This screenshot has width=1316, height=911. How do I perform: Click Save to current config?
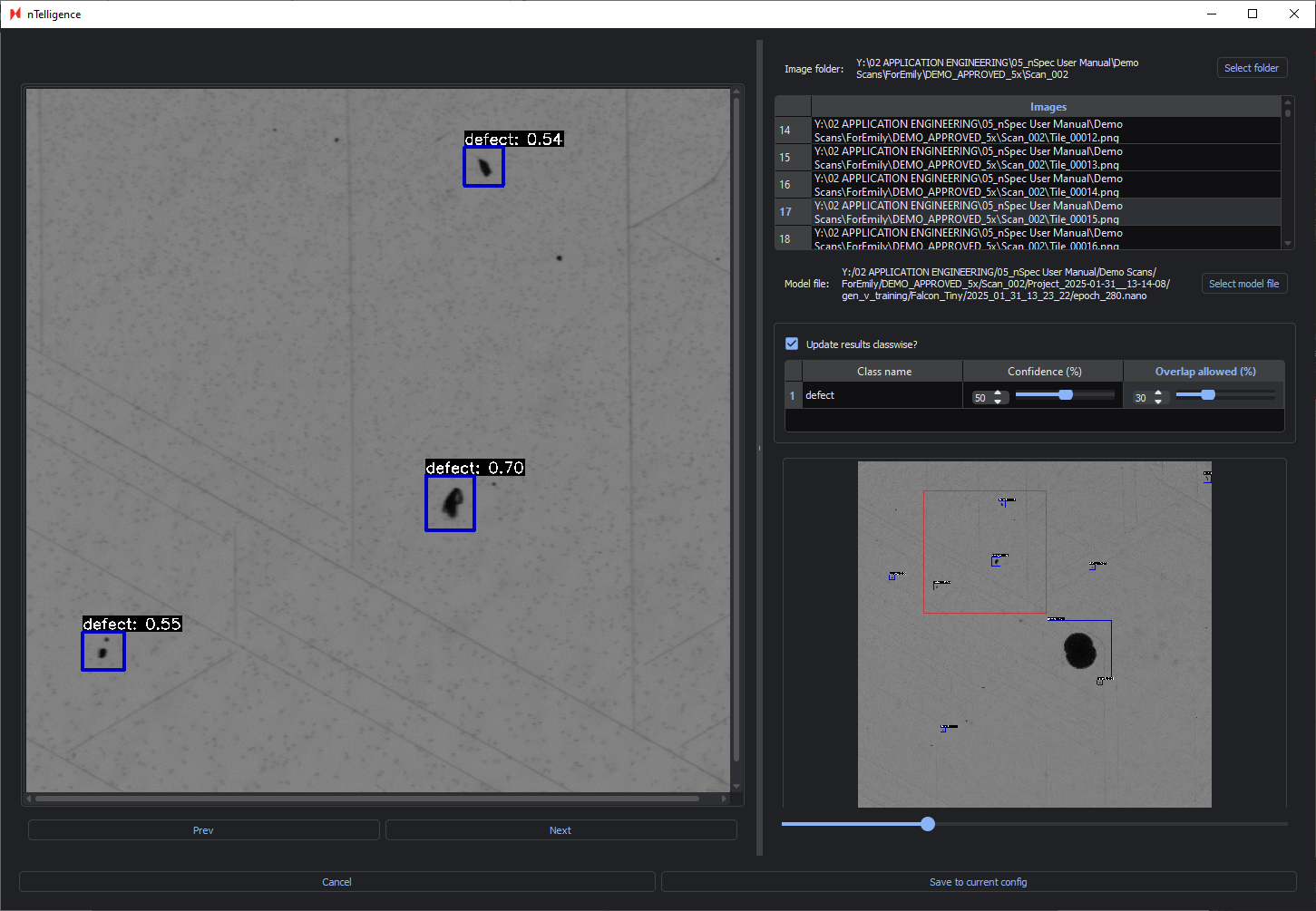point(978,882)
